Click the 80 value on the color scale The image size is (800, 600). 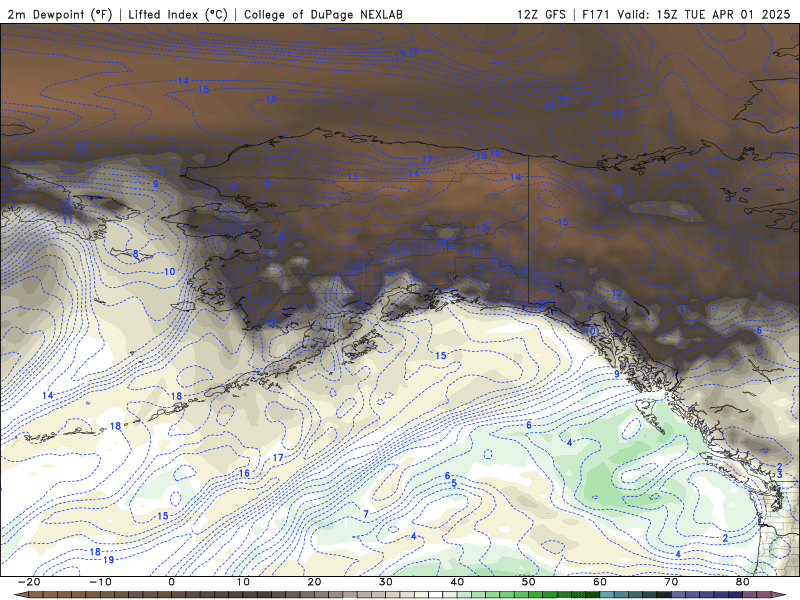coord(743,582)
